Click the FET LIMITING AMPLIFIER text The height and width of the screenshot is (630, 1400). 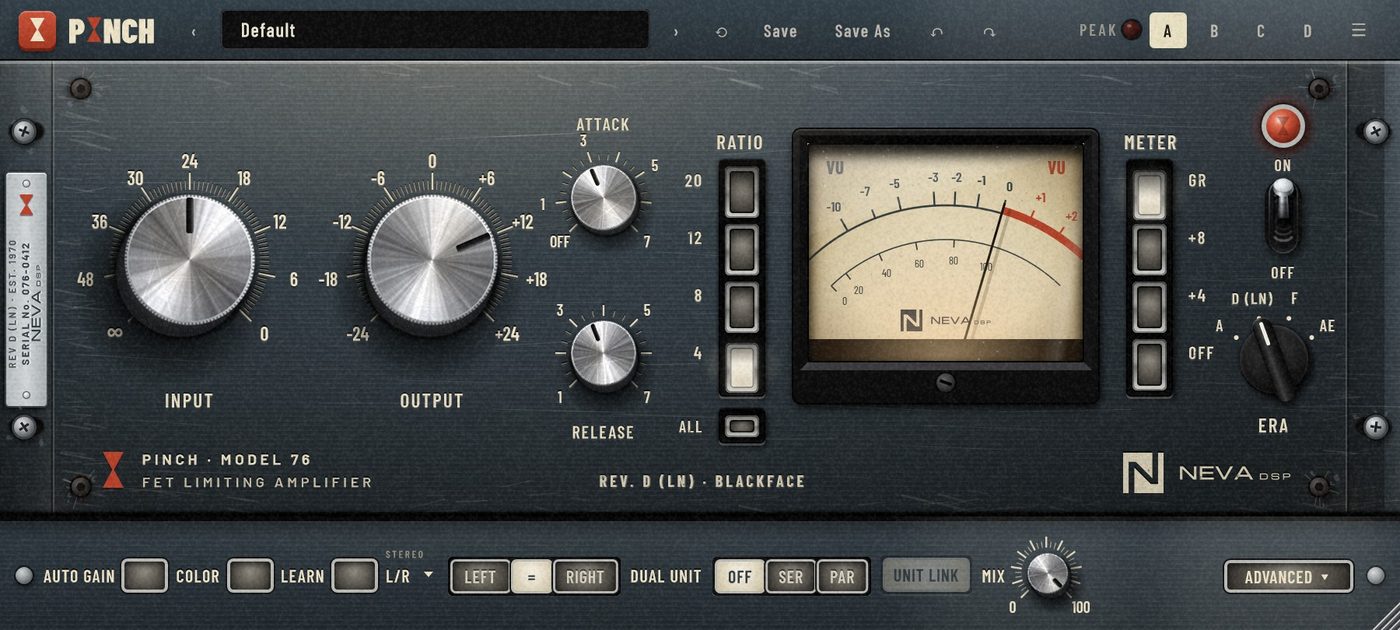tap(257, 482)
